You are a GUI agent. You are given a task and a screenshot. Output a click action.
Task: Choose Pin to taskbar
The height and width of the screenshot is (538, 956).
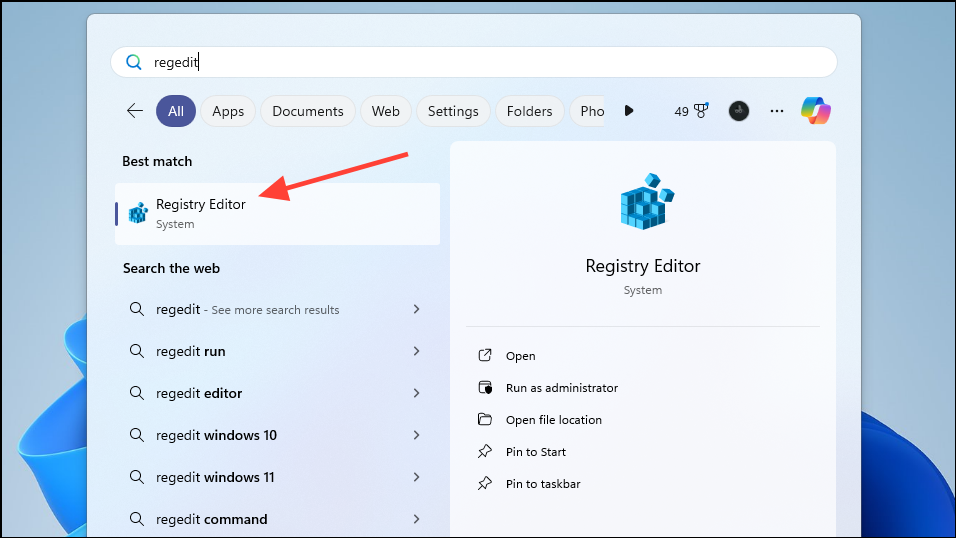point(543,484)
